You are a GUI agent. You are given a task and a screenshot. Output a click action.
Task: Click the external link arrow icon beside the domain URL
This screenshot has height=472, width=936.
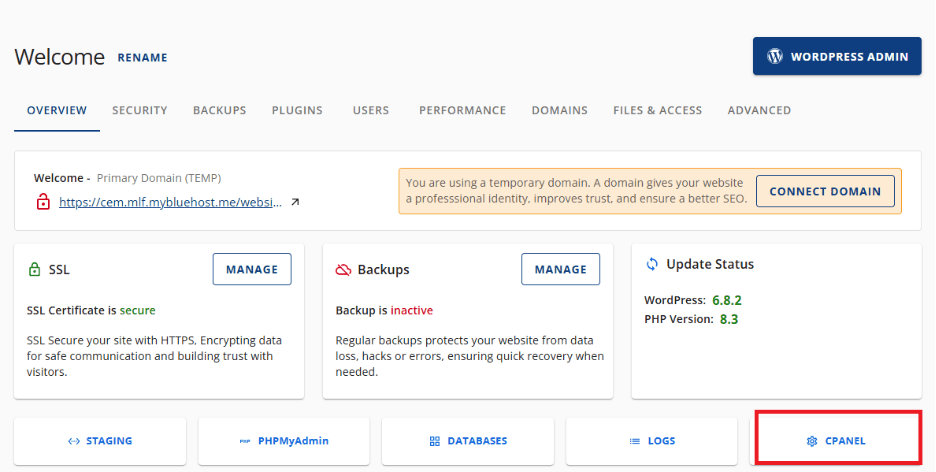pos(295,202)
